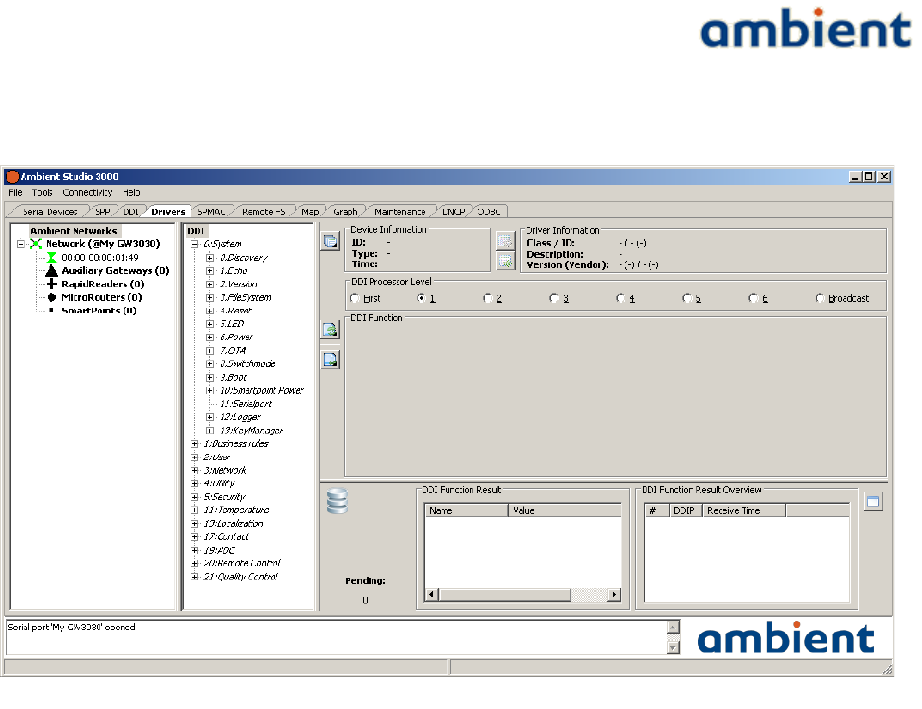The image size is (922, 709).
Task: Switch to the Serial Devices tab
Action: (50, 212)
